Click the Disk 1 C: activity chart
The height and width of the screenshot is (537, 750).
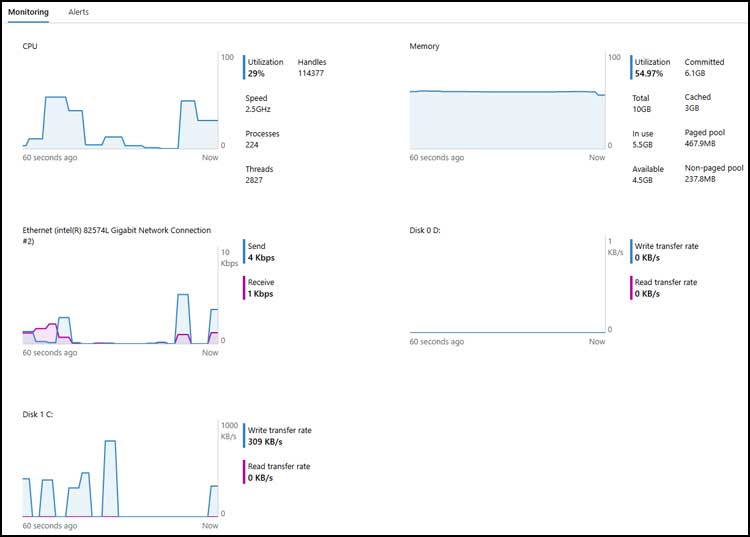coord(121,469)
